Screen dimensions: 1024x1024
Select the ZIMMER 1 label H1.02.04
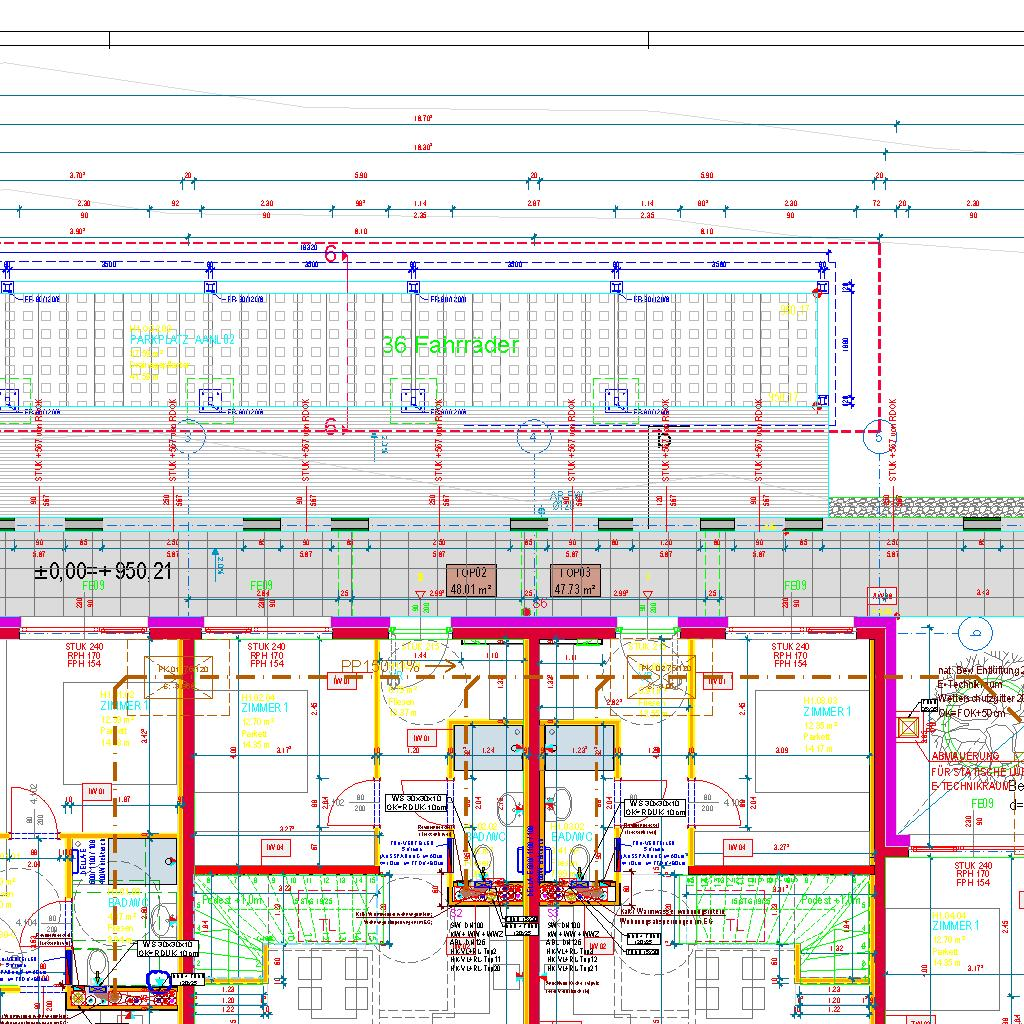264,707
